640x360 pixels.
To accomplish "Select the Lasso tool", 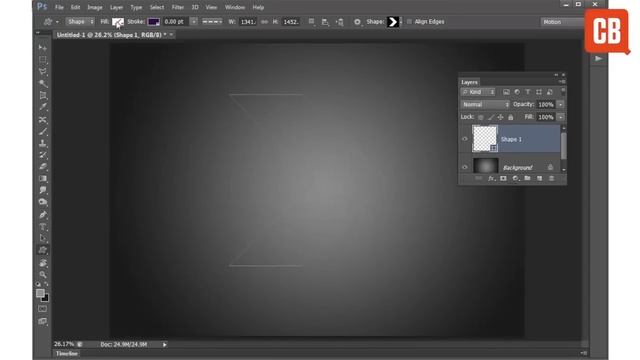I will tap(42, 71).
